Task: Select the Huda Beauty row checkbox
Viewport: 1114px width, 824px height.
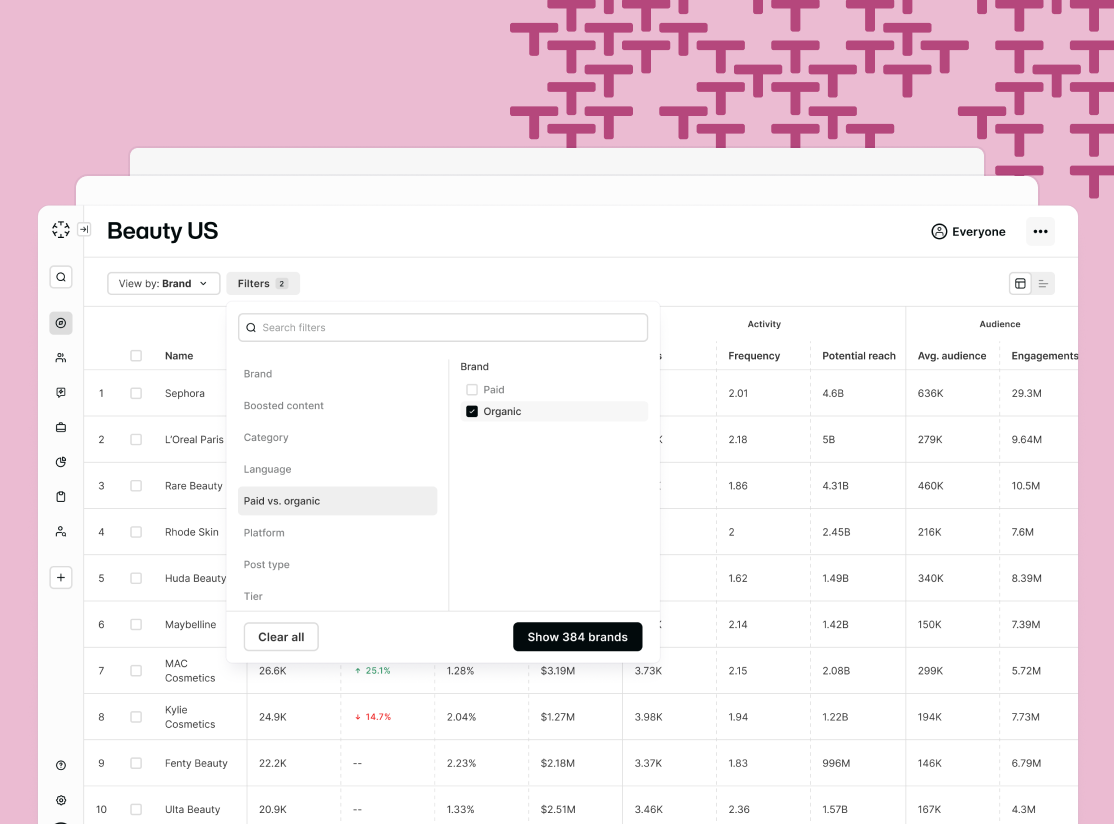Action: [136, 578]
